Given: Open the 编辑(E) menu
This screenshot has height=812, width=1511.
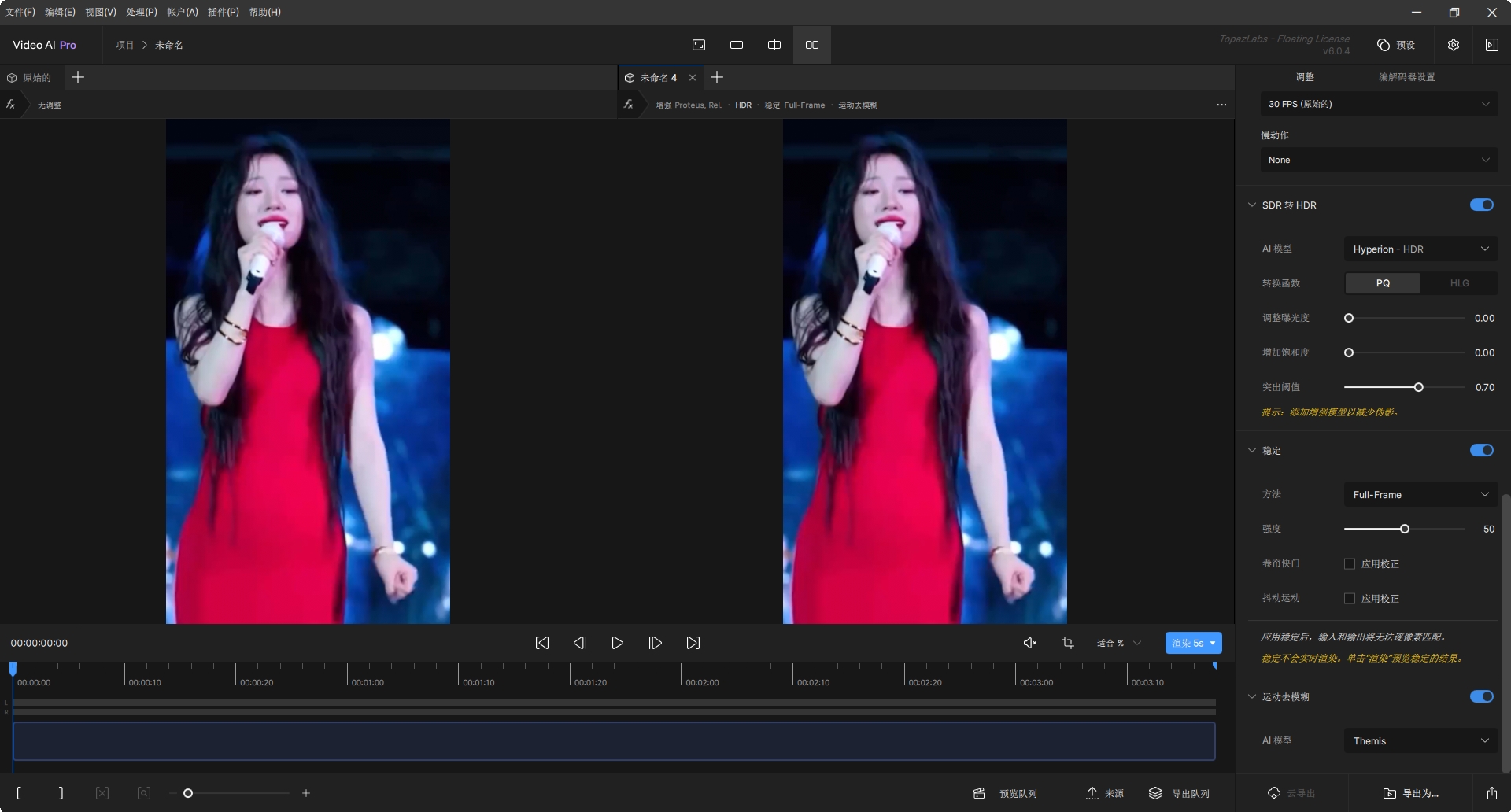Looking at the screenshot, I should tap(60, 12).
